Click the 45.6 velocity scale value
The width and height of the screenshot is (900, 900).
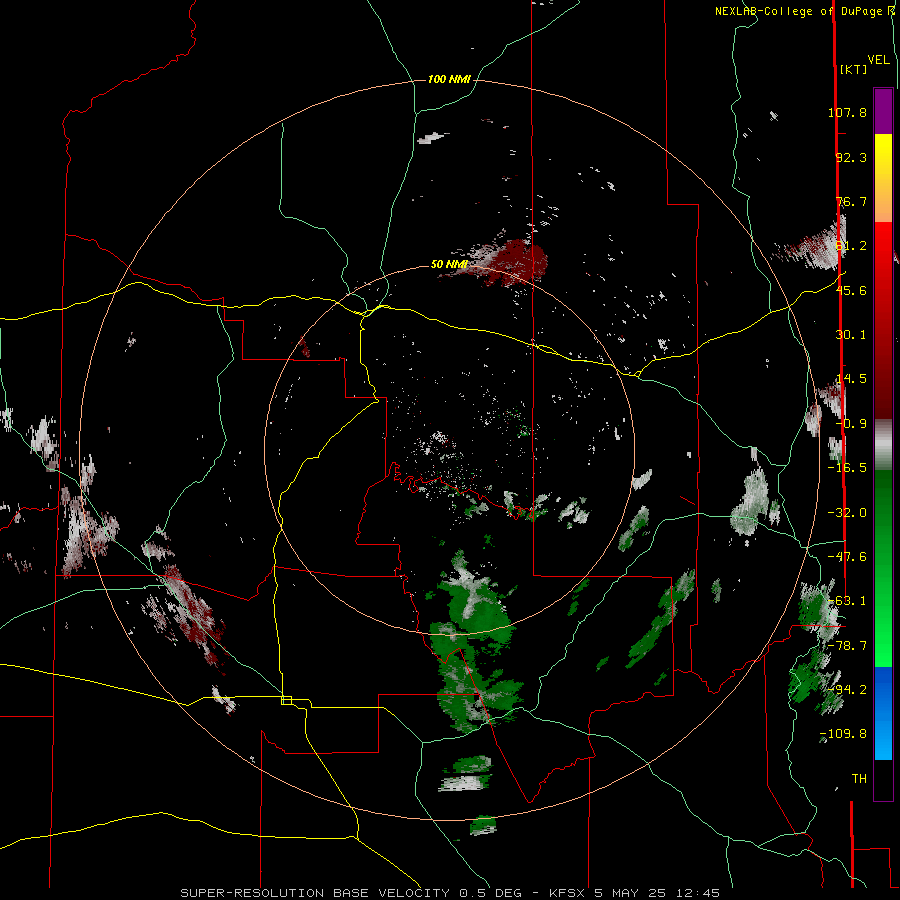[851, 290]
